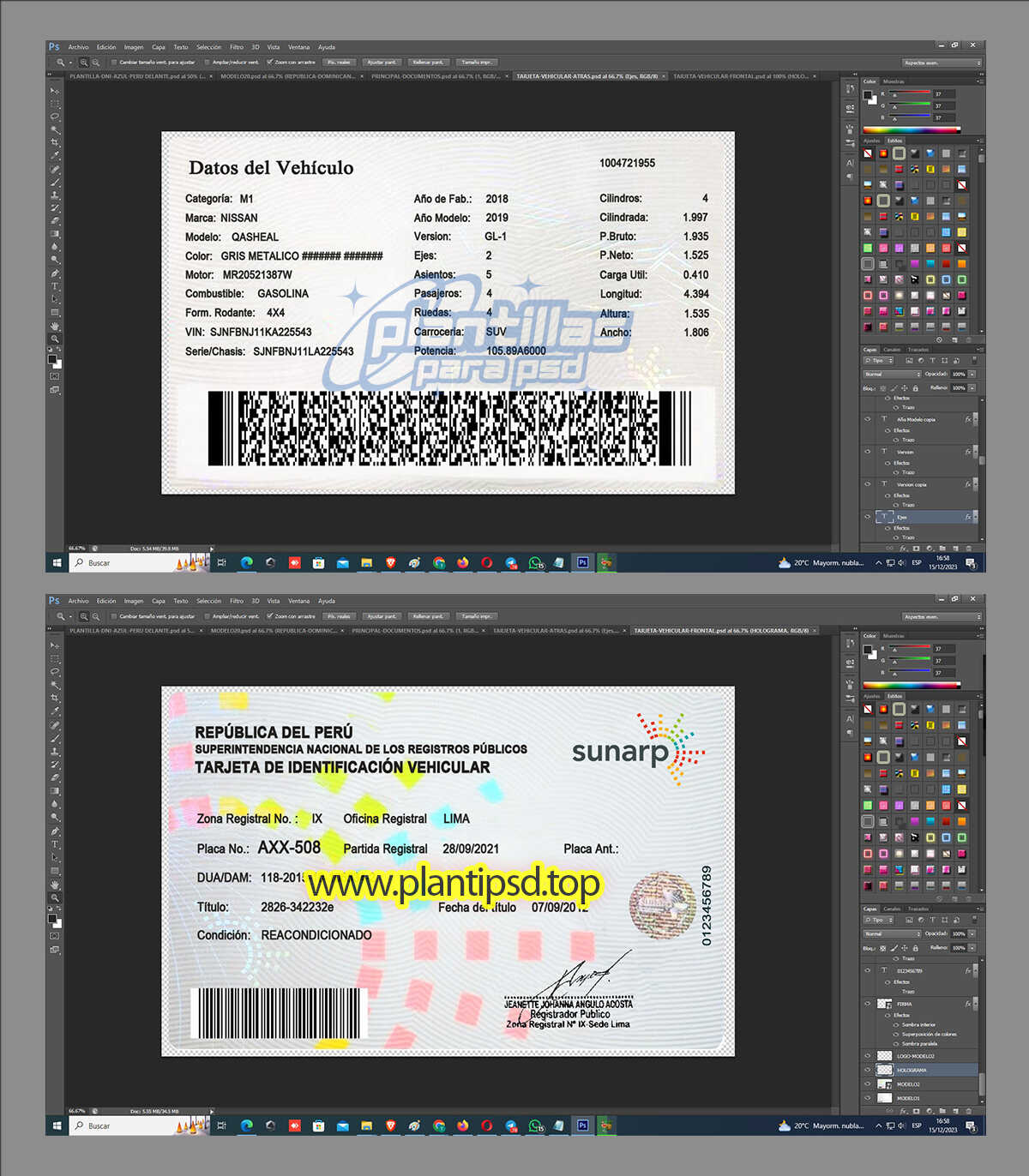This screenshot has width=1029, height=1176.
Task: Select the Move tool in the upper Photoshop window
Action: (55, 90)
